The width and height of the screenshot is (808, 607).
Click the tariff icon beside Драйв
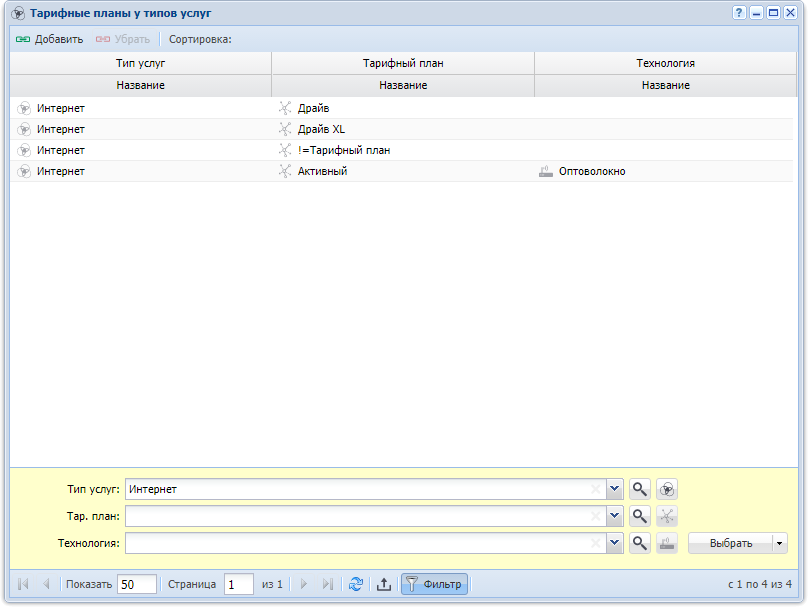click(285, 108)
